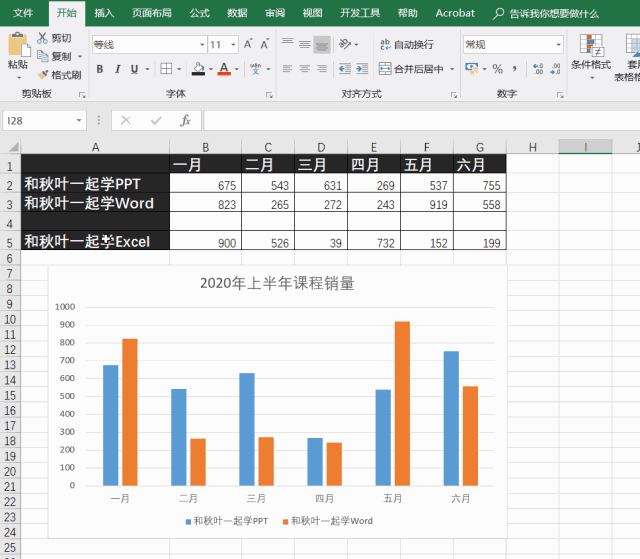Toggle middle vertical alignment
This screenshot has width=640, height=559.
(305, 44)
